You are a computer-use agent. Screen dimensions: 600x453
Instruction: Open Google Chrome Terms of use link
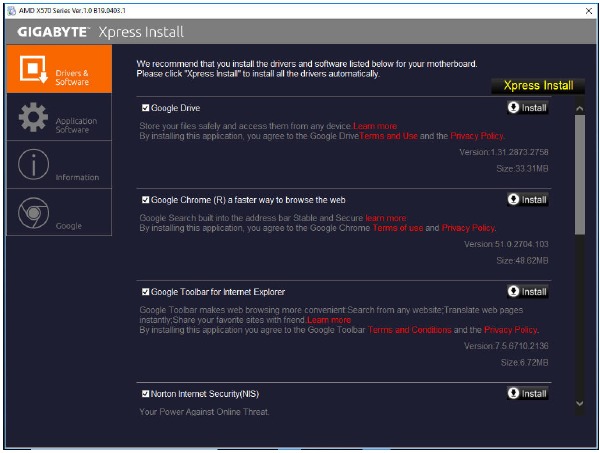(x=397, y=227)
